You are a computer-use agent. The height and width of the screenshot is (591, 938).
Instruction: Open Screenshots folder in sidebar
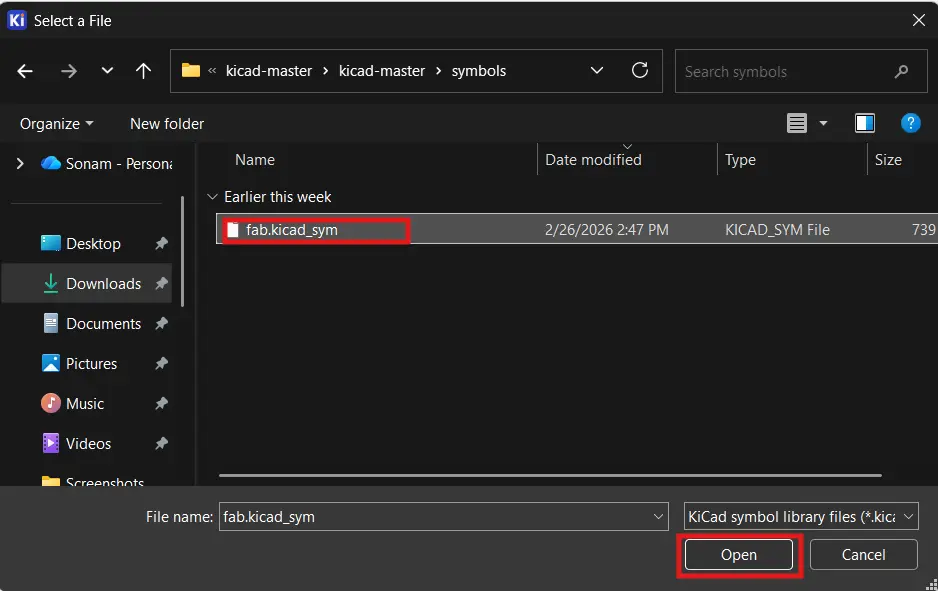pyautogui.click(x=93, y=480)
